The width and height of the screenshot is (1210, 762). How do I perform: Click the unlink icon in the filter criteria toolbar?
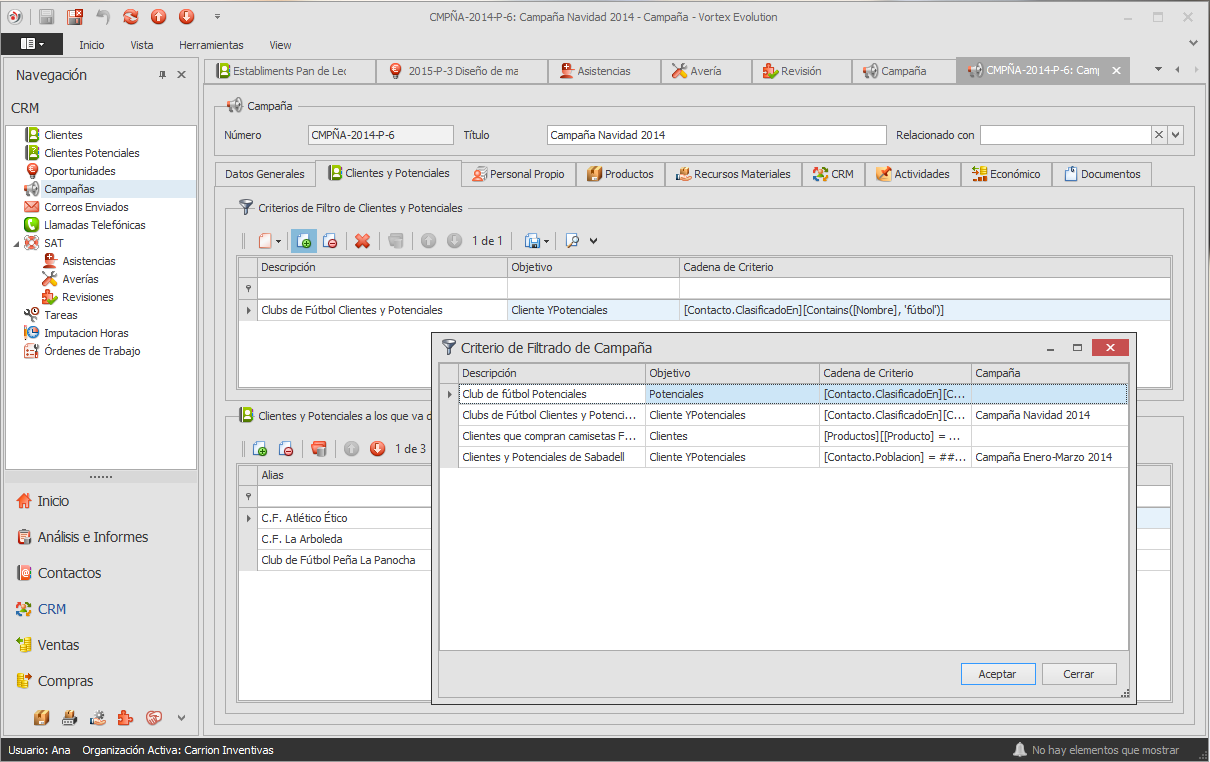click(330, 241)
